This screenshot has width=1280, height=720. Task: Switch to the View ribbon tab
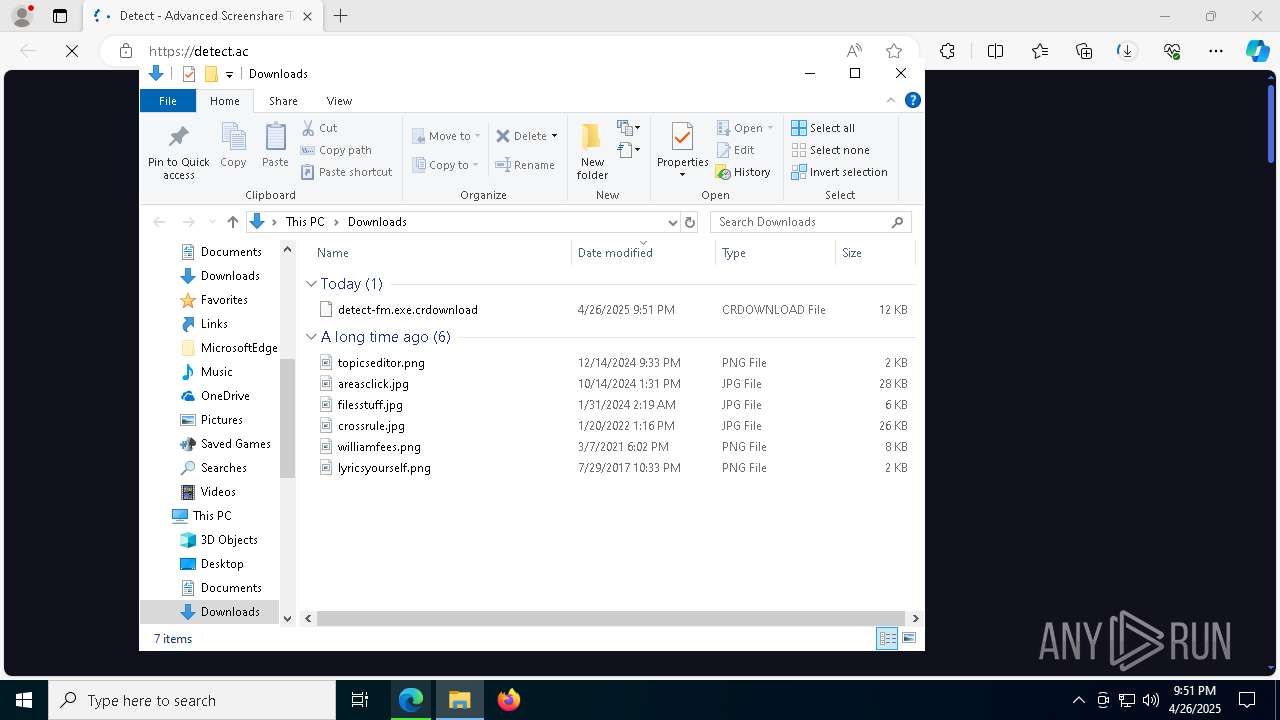[x=339, y=101]
